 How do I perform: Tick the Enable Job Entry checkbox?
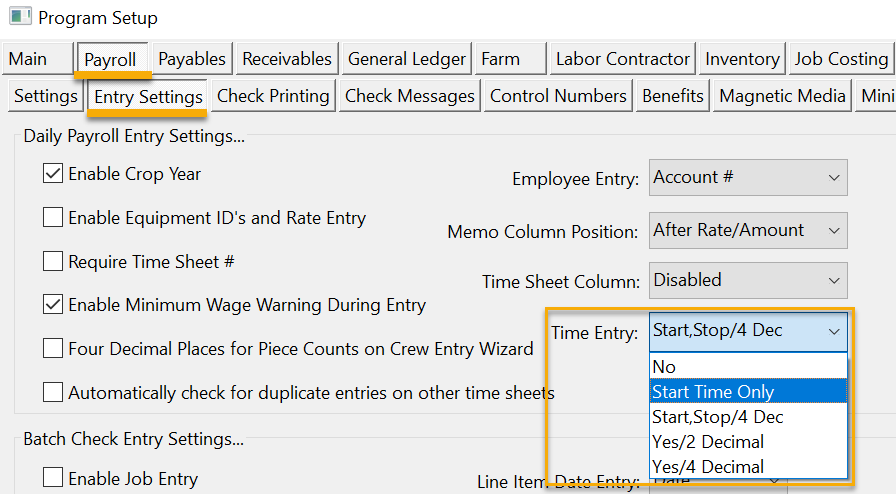coord(53,479)
